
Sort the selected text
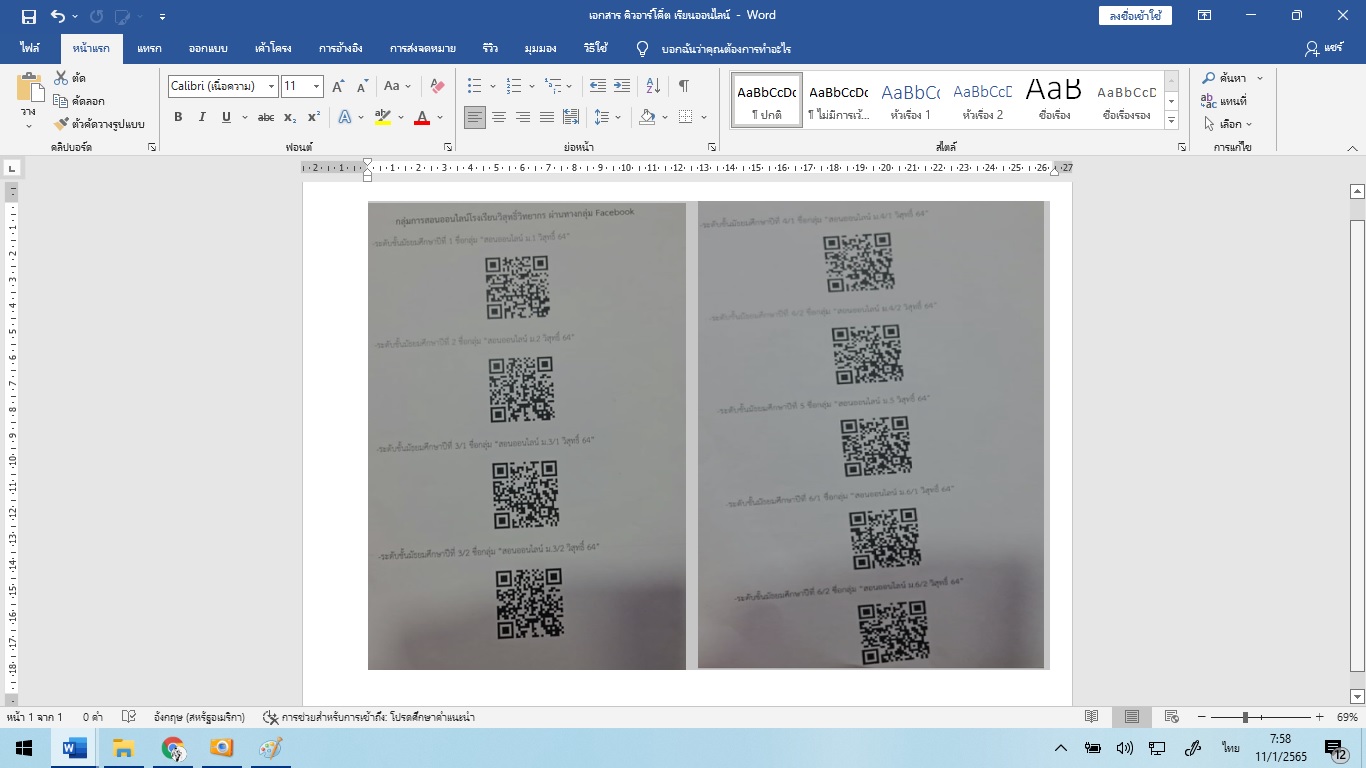pyautogui.click(x=652, y=86)
